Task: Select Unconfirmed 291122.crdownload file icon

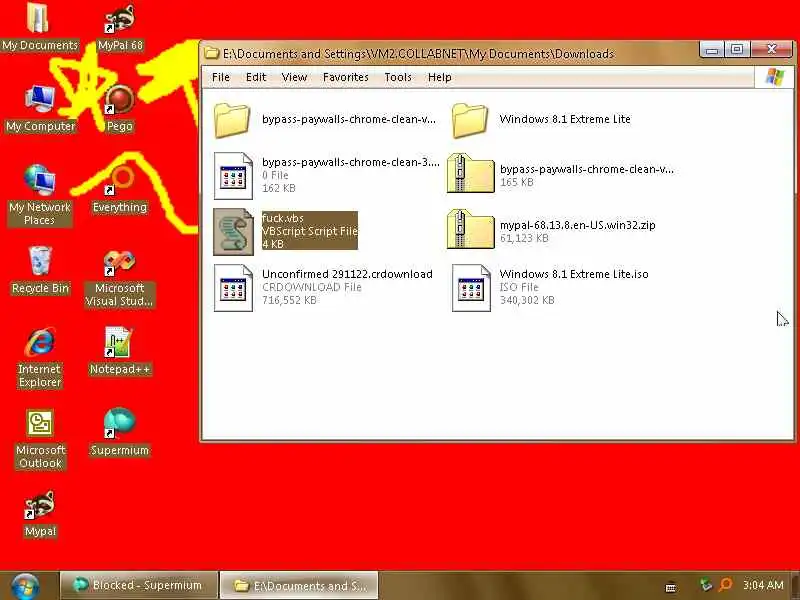Action: [233, 288]
